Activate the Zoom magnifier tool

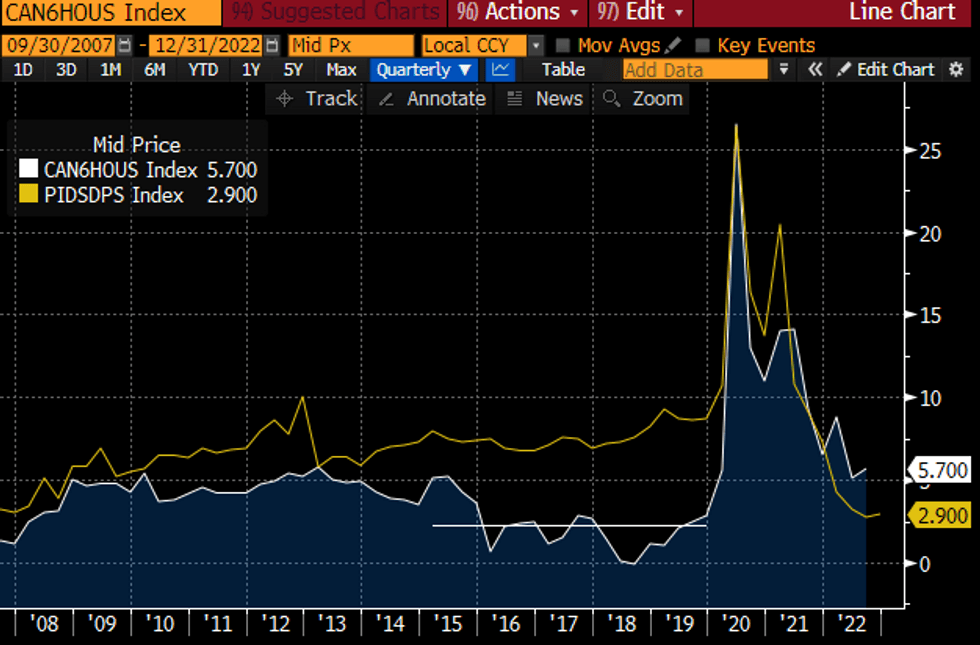pos(643,99)
